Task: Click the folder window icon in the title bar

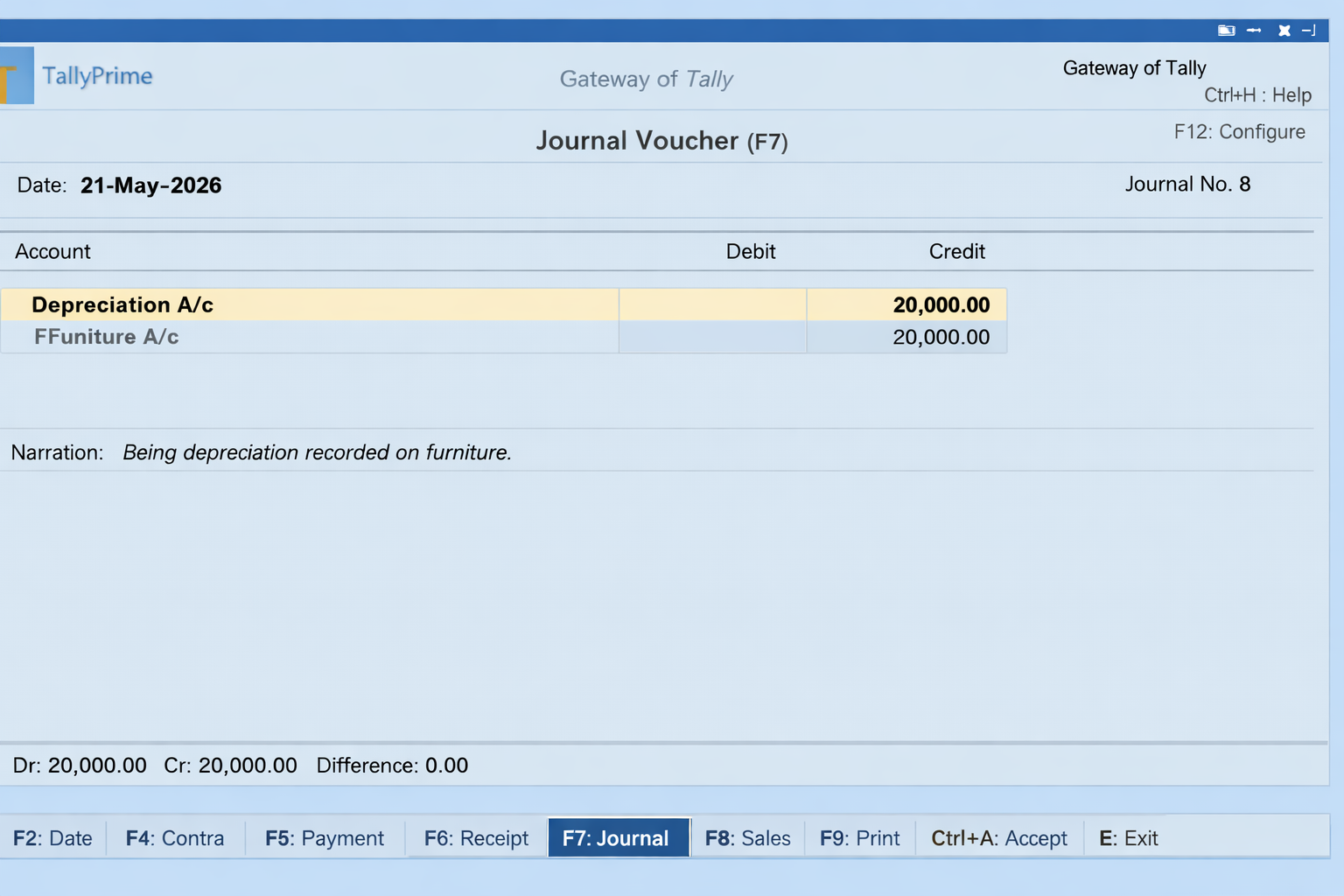Action: 1227,30
